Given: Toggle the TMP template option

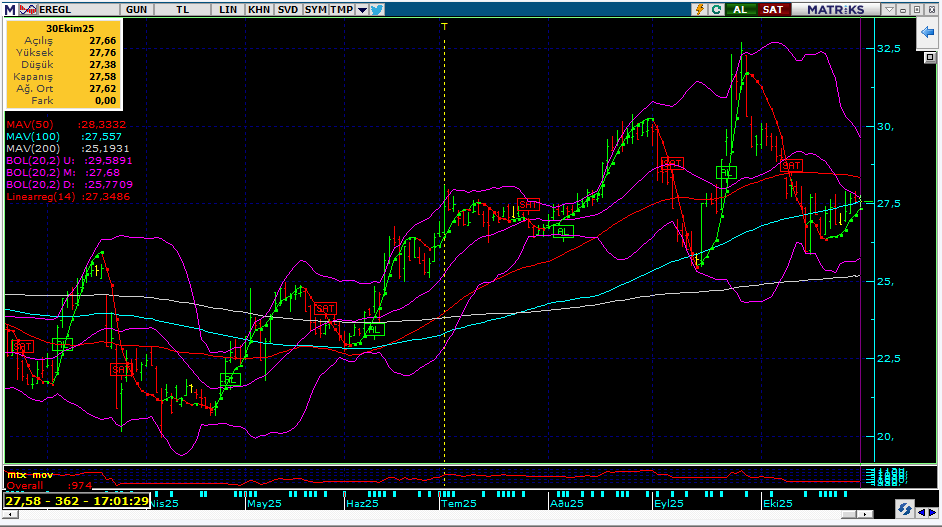Looking at the screenshot, I should pyautogui.click(x=341, y=9).
